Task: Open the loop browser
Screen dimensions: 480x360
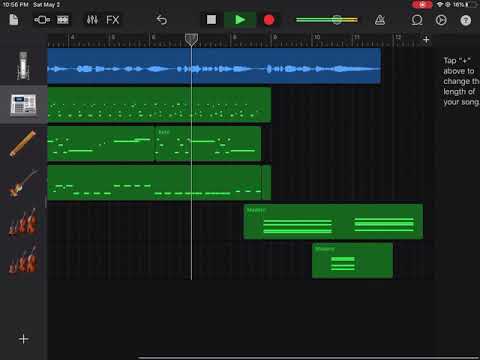Action: pos(417,20)
